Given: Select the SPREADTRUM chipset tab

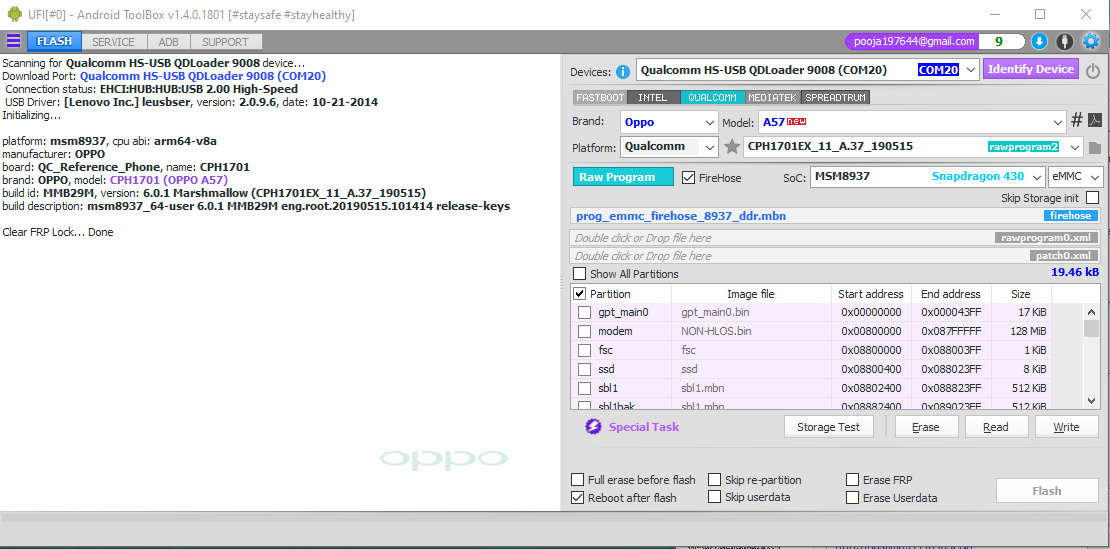Looking at the screenshot, I should tap(835, 98).
